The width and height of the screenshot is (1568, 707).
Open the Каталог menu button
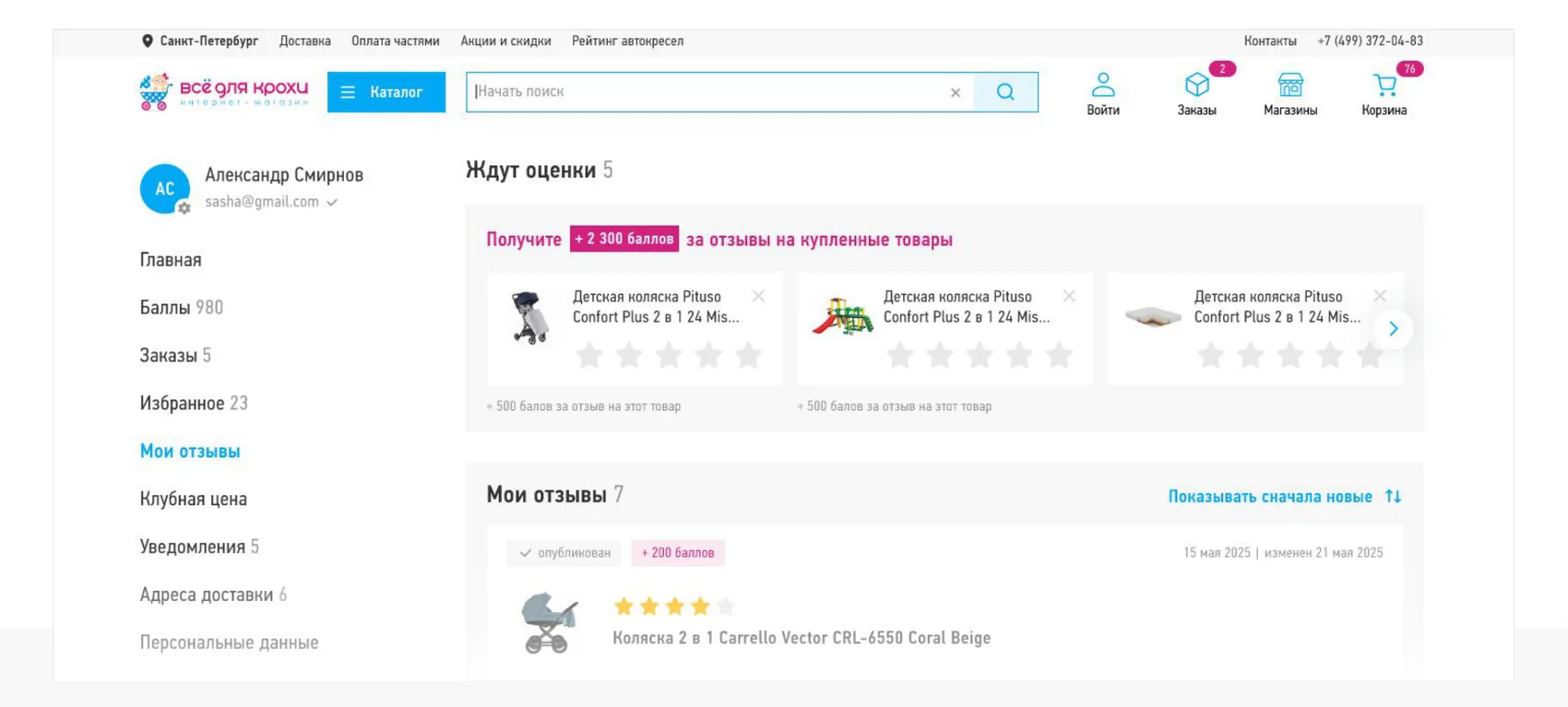386,92
